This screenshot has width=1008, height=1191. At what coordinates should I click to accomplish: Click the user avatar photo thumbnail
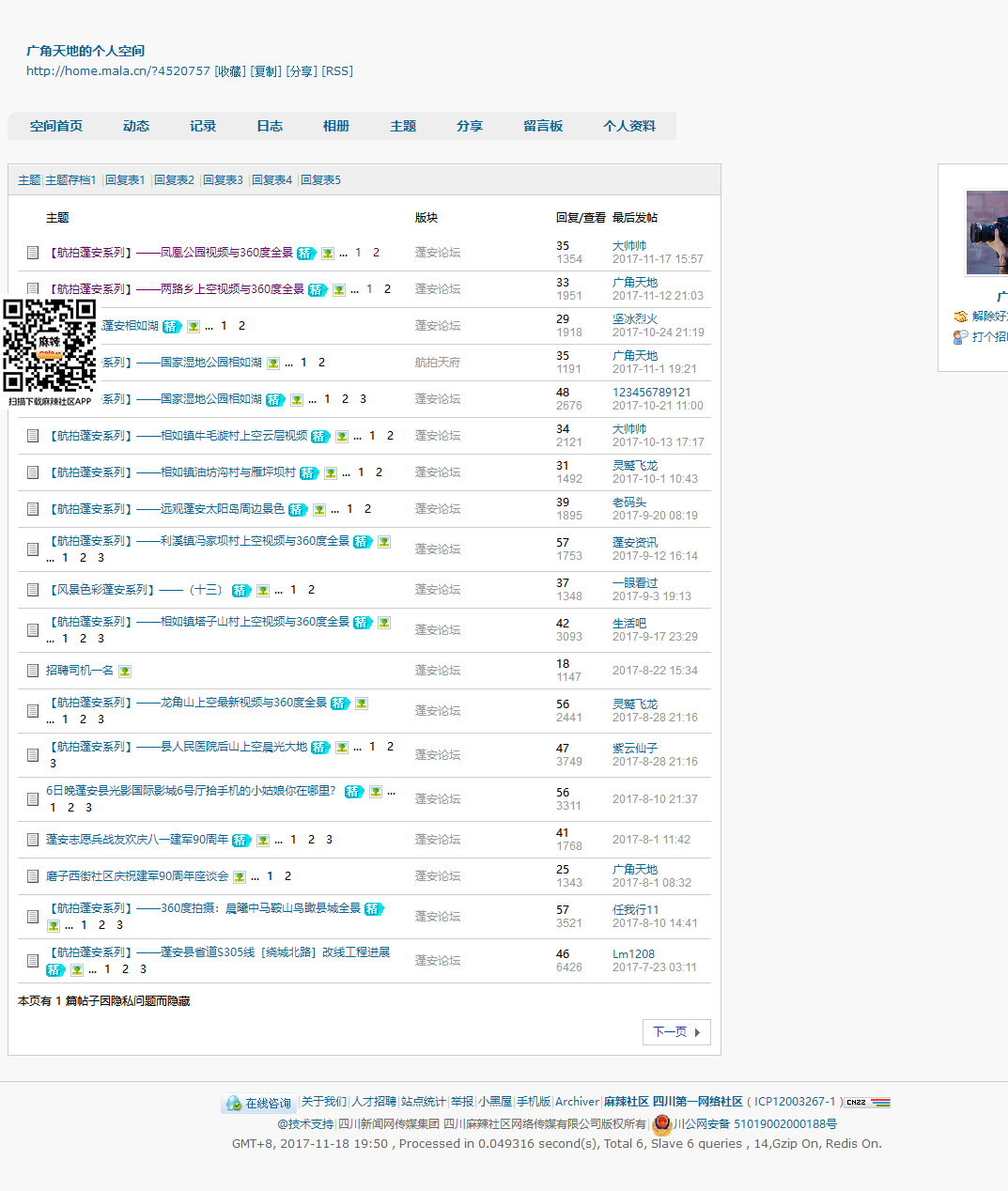tap(987, 233)
